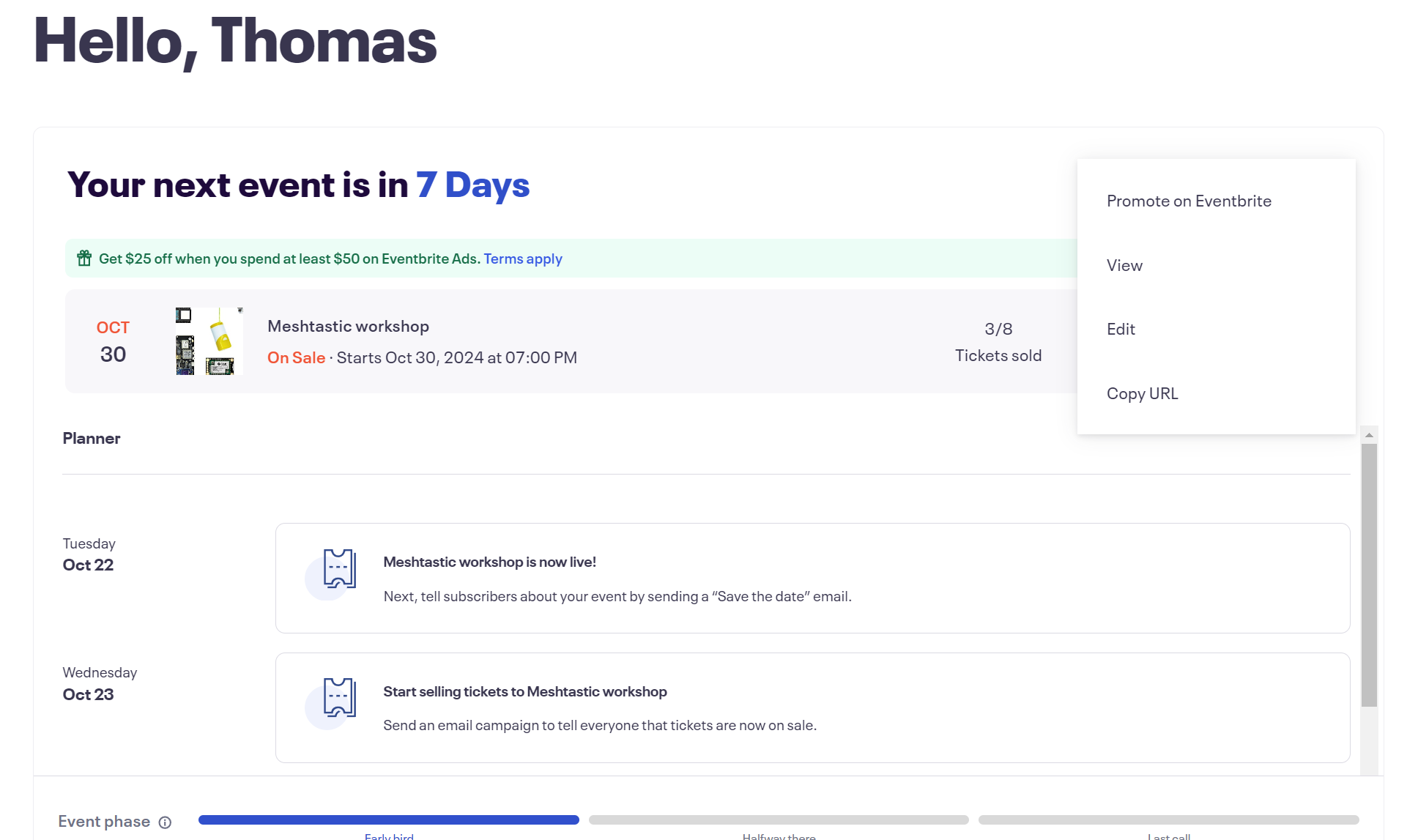Click the 'Hello, Thomas' heading

click(x=235, y=41)
